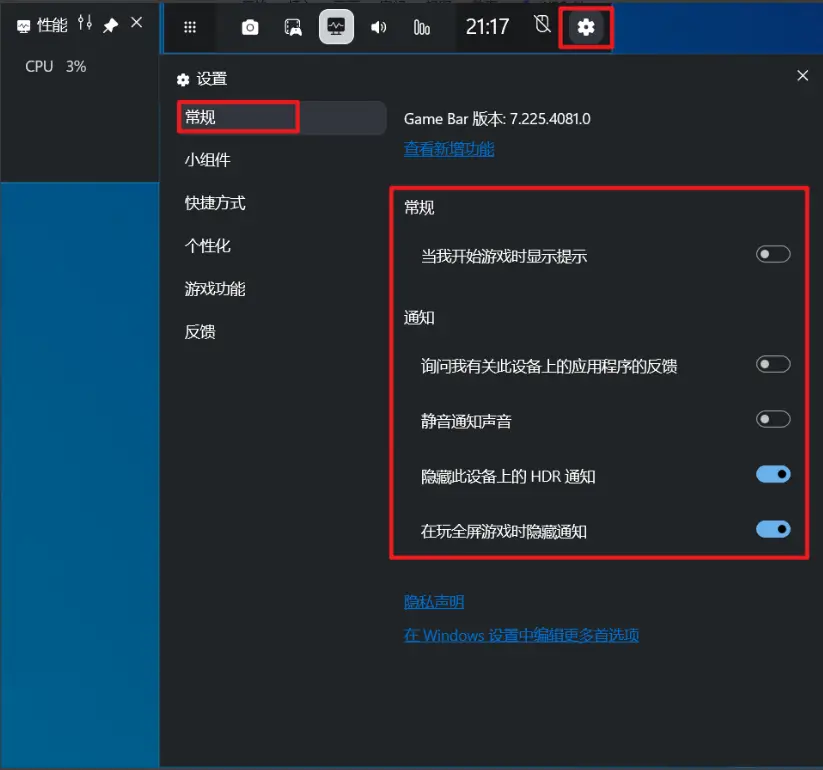823x770 pixels.
Task: Select the 常规 settings tab
Action: point(282,117)
